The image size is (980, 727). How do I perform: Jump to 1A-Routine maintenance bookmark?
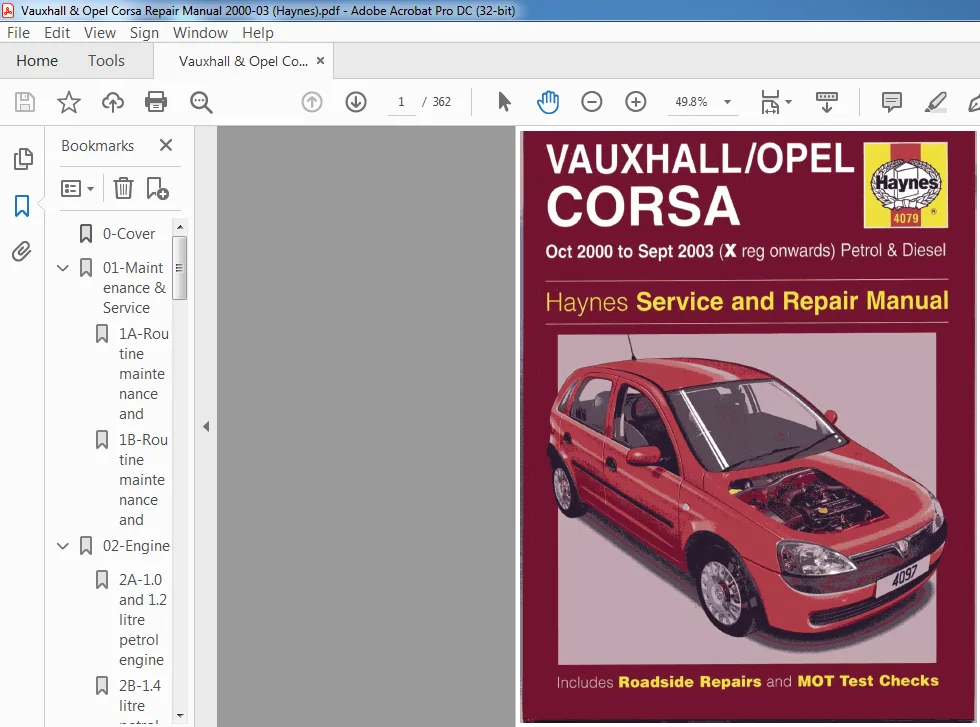tap(144, 374)
